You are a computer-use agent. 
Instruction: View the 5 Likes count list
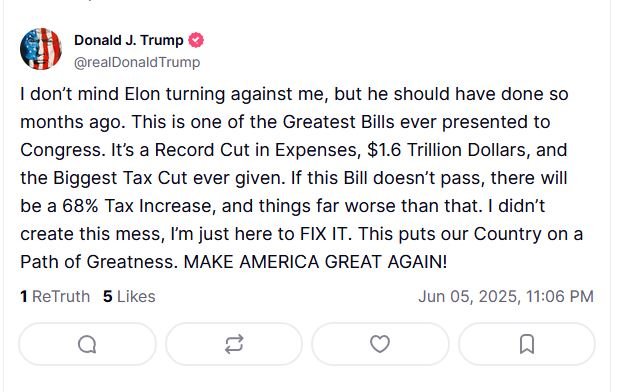129,296
